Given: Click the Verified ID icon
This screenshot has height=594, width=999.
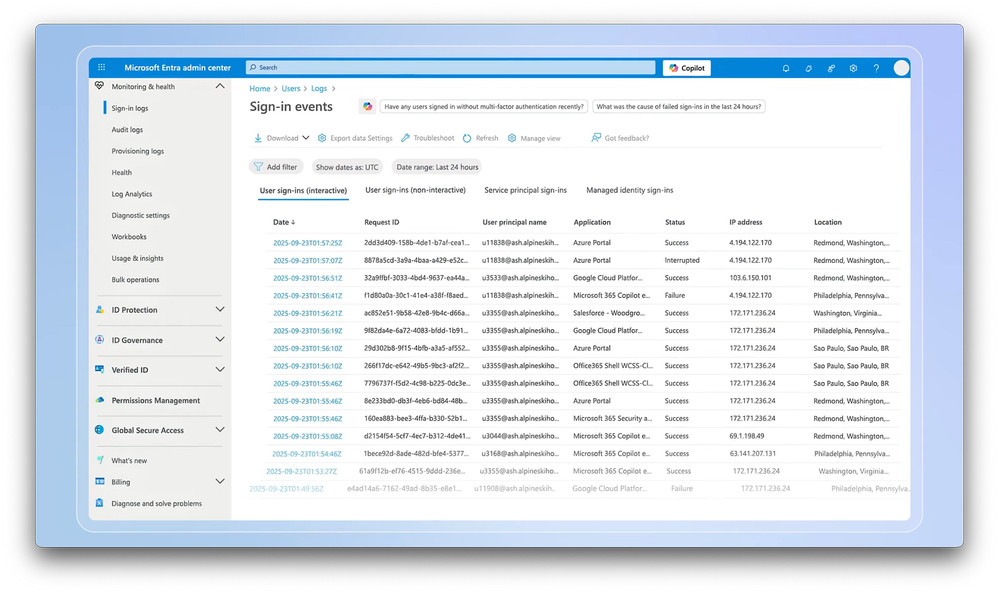Looking at the screenshot, I should (x=99, y=369).
